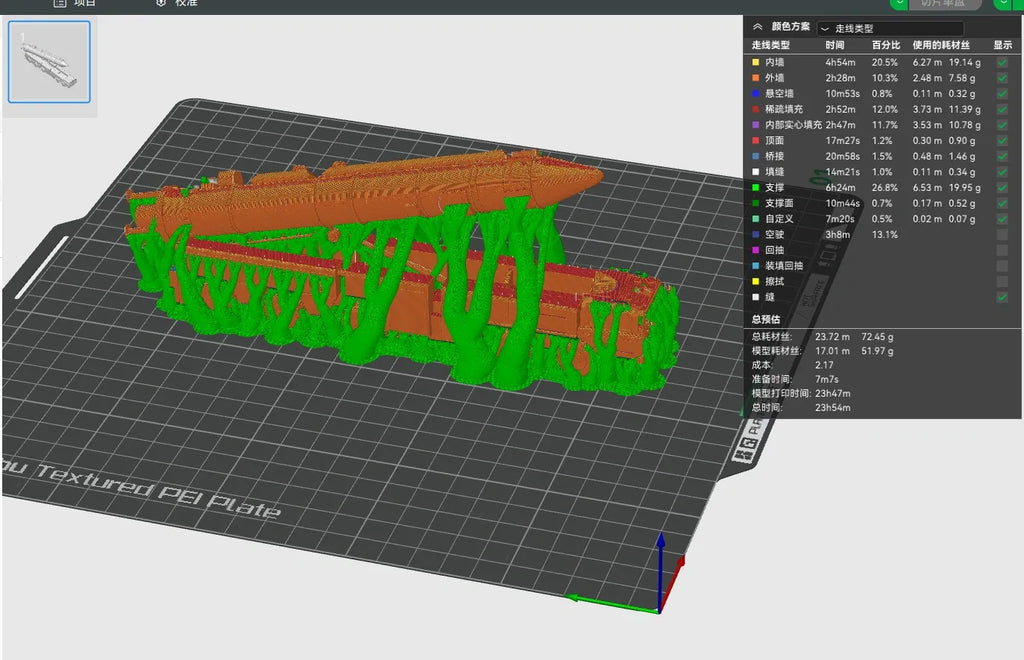Uncheck display of 内墙 inner wall

(1002, 62)
